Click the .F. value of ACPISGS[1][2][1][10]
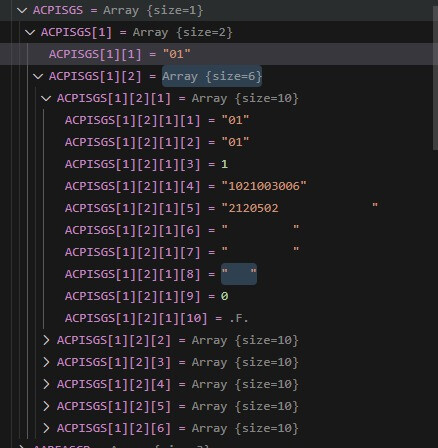Viewport: 438px width, 448px height. click(239, 318)
